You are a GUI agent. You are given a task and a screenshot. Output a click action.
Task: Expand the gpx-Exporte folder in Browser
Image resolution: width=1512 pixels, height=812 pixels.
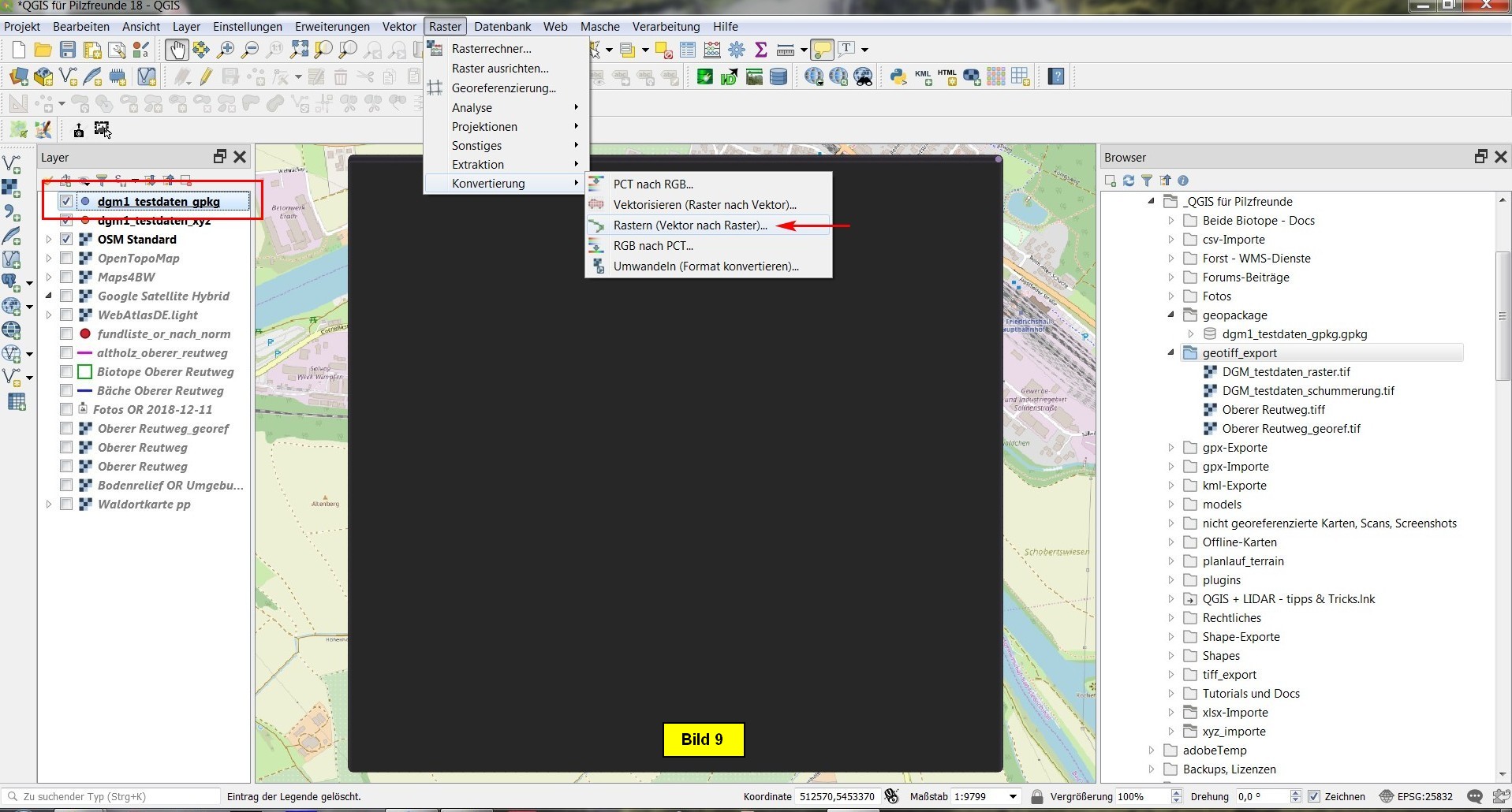pos(1171,448)
